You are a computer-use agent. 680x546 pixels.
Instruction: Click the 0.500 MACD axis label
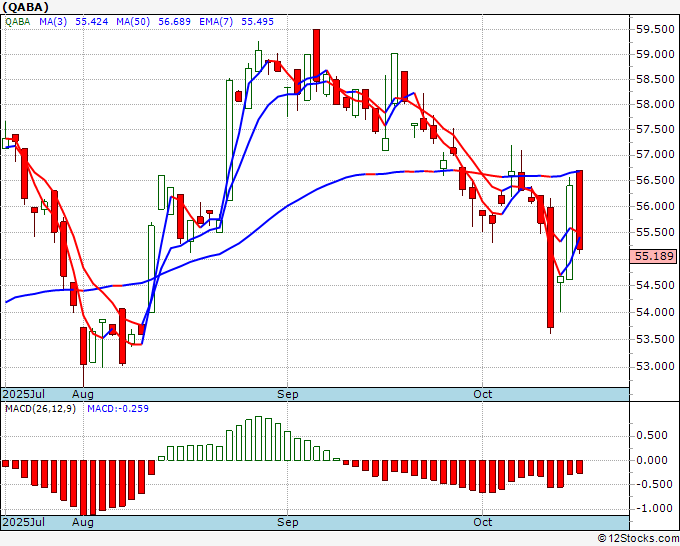651,435
